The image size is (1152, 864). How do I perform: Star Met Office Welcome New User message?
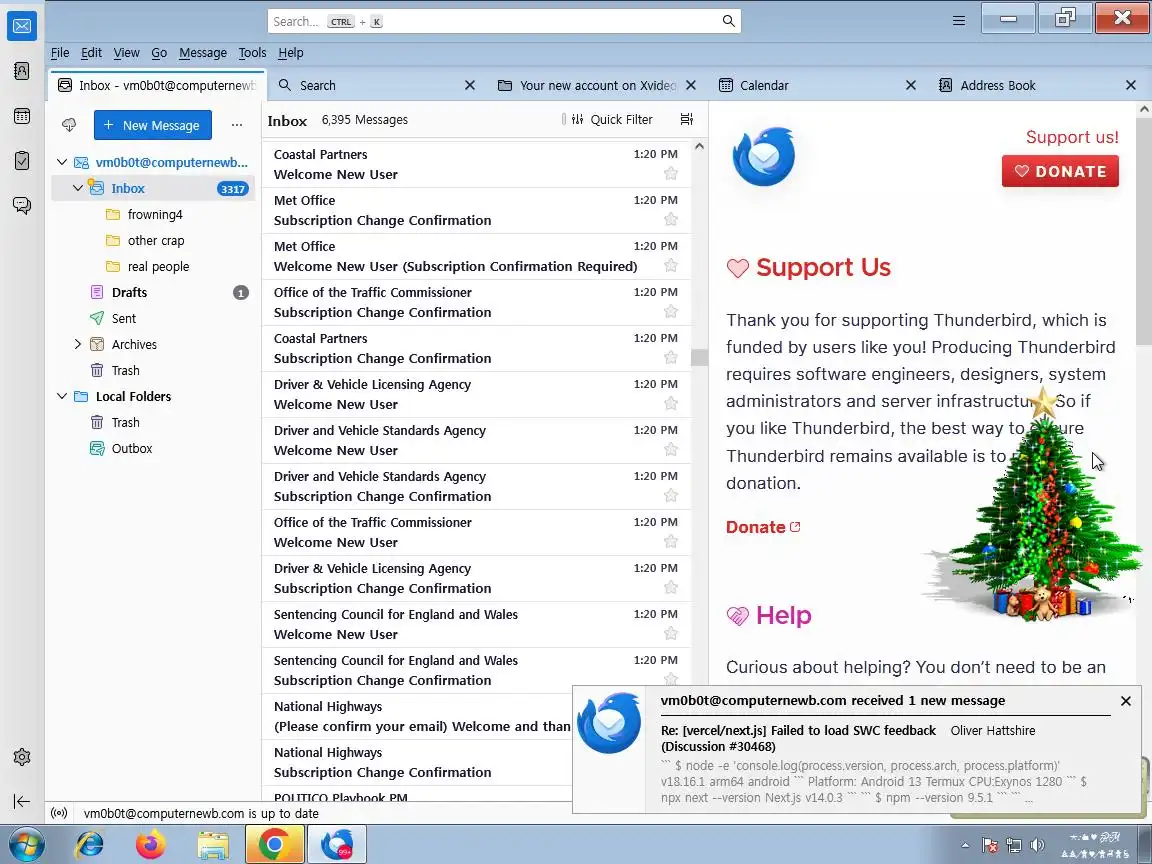(x=671, y=265)
